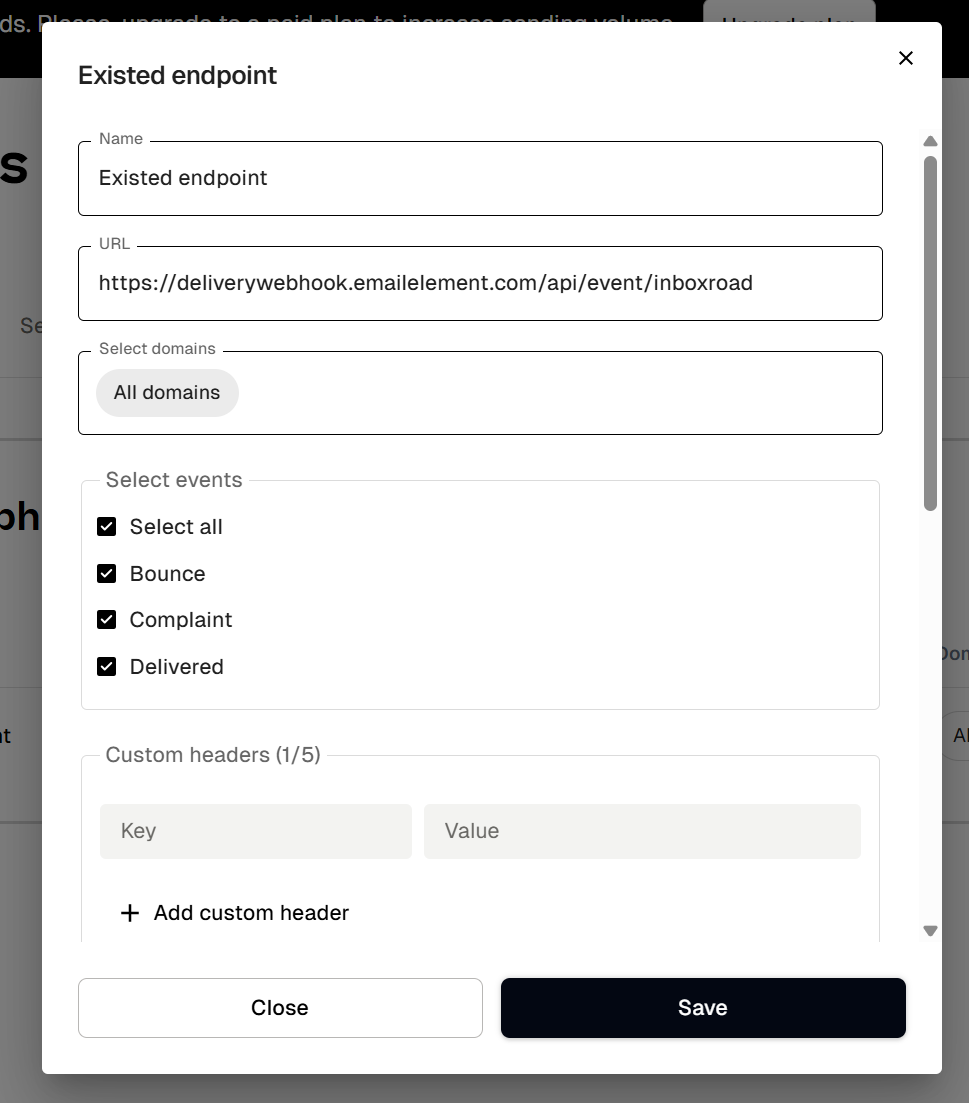Screen dimensions: 969x1103
Task: Focus the endpoint Name field
Action: 480,178
